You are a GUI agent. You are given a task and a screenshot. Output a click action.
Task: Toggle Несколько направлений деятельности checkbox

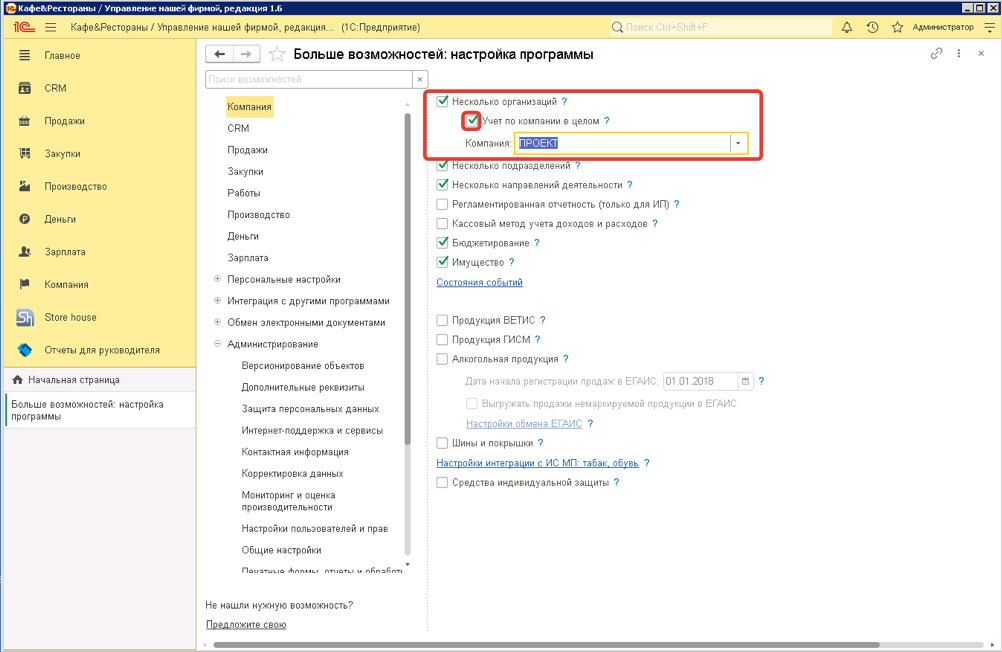point(442,185)
